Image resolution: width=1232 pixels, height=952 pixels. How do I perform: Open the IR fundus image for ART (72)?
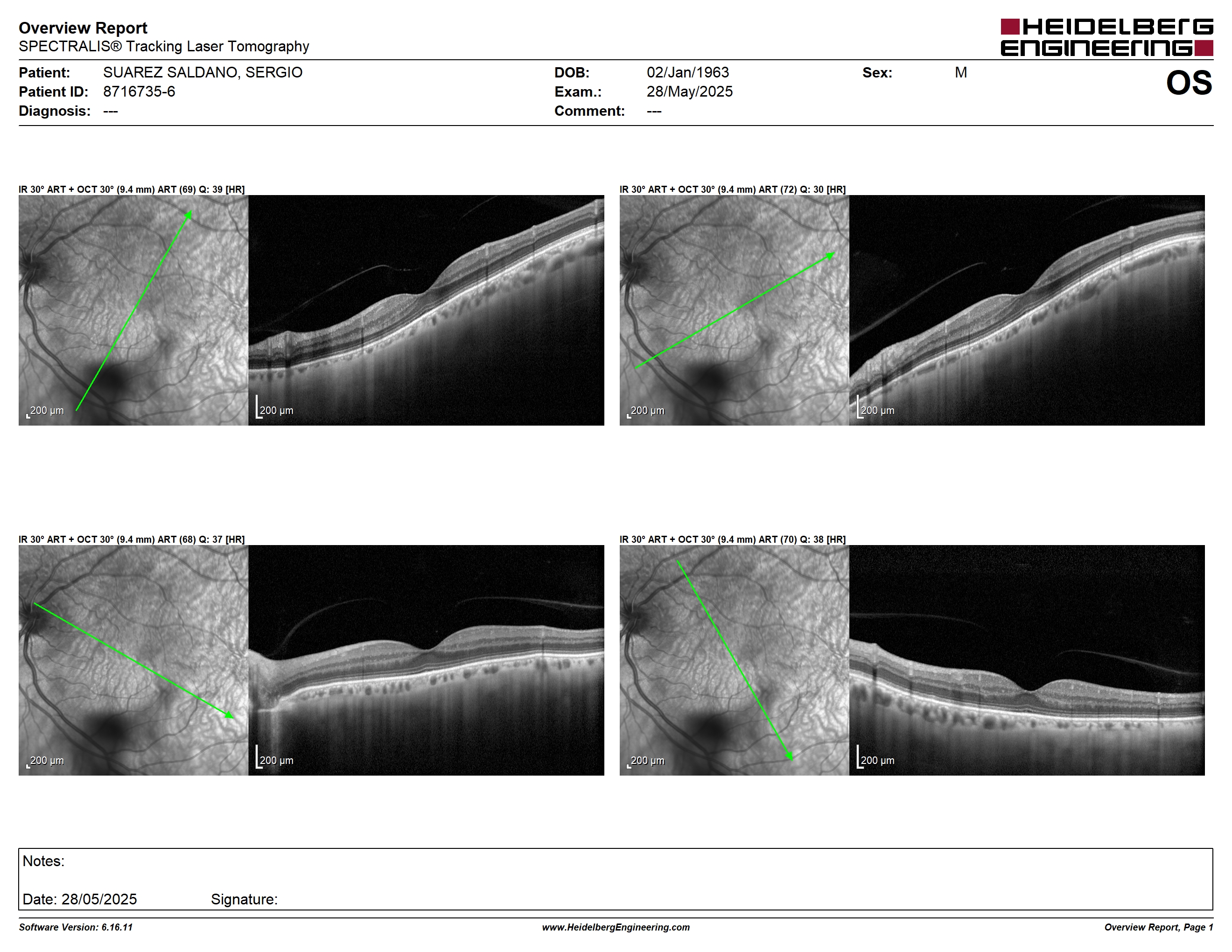click(734, 310)
